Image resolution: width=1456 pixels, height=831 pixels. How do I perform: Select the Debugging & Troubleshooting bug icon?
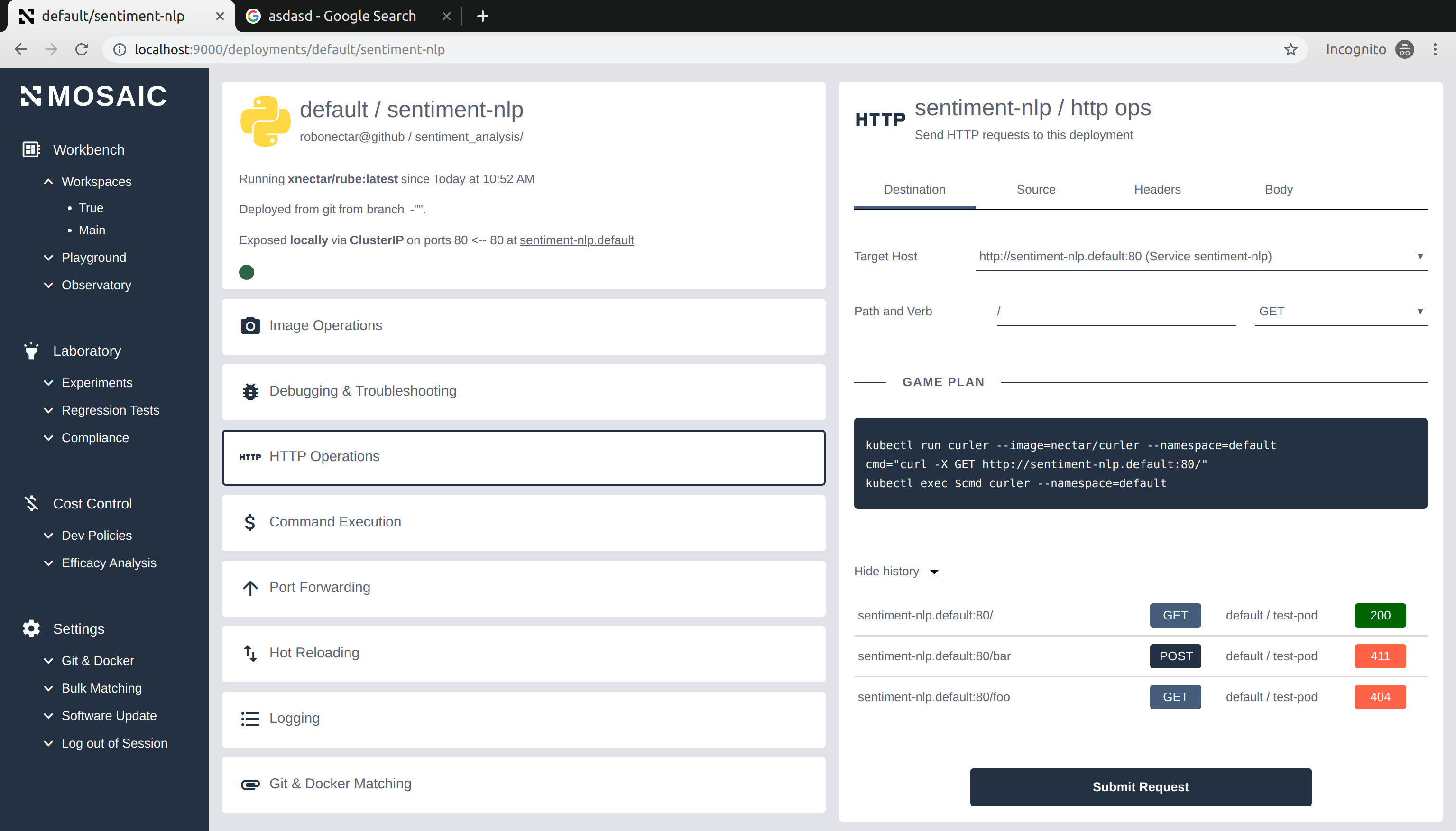250,391
